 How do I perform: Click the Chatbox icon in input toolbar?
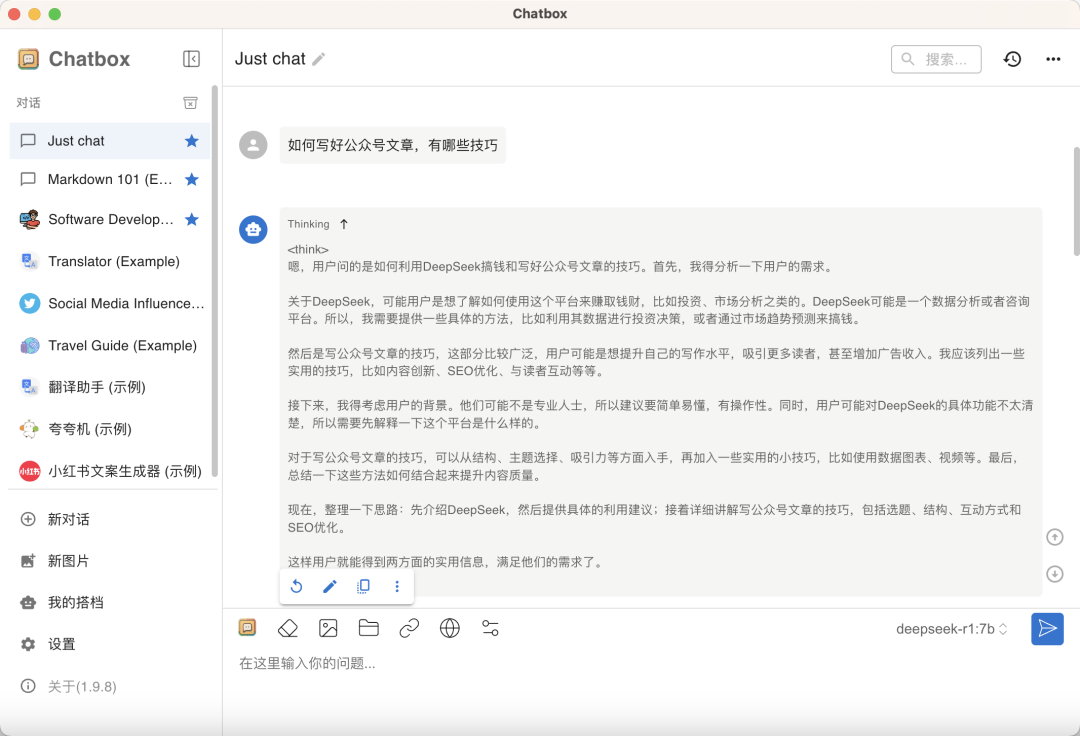[x=247, y=628]
